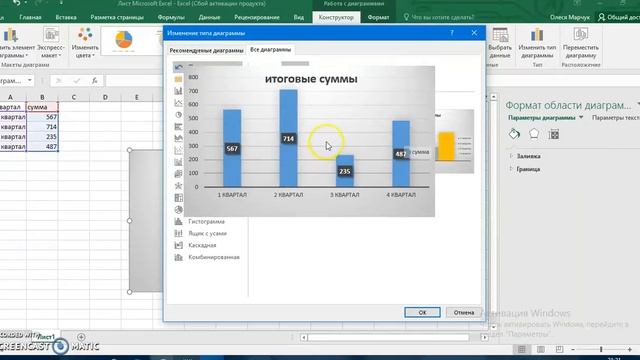Screen dimensions: 640x360
Task: Click zoom out minus in status bar
Action: pos(573,349)
